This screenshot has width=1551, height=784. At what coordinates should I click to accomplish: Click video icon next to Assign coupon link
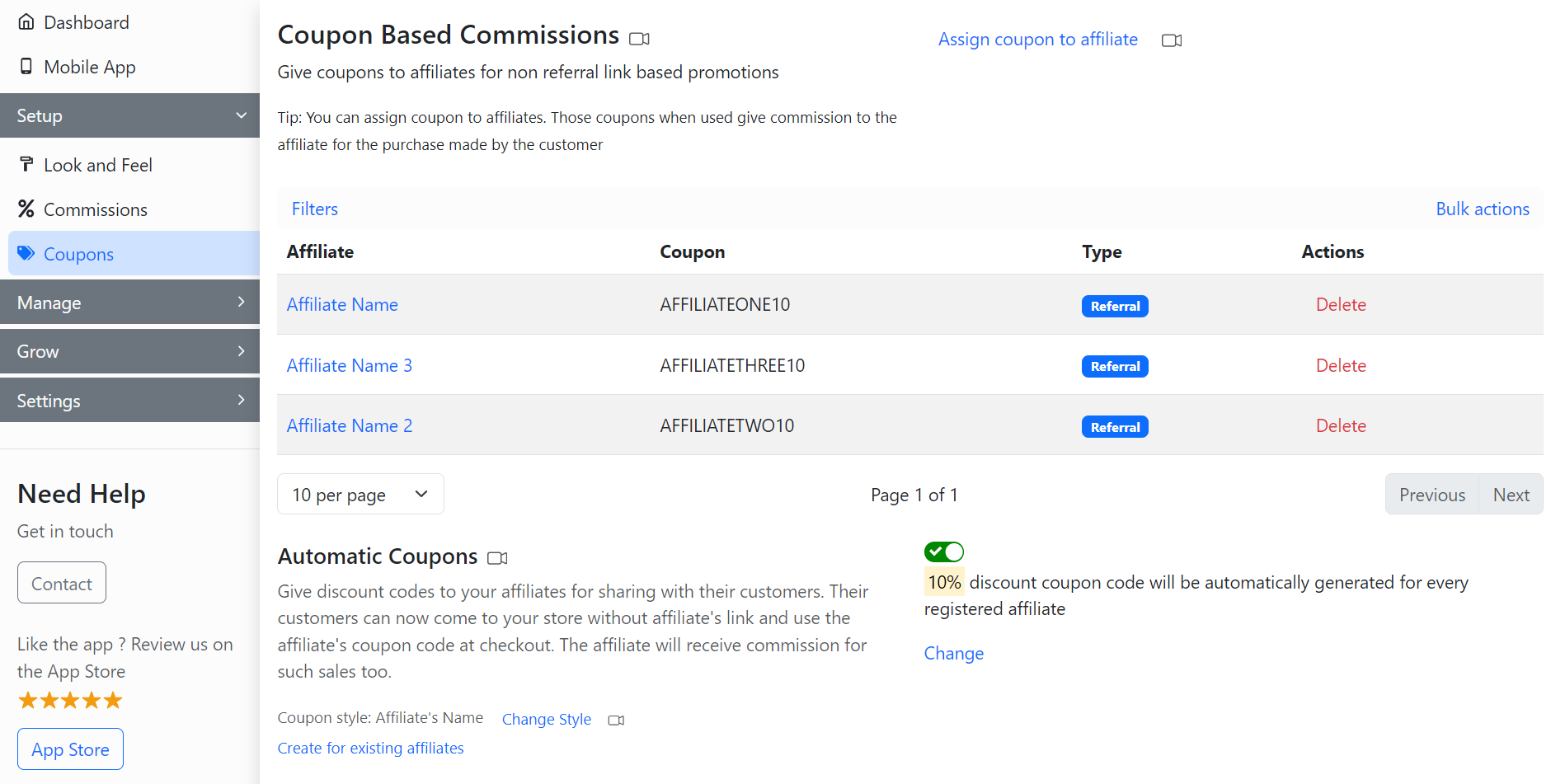(x=1171, y=40)
